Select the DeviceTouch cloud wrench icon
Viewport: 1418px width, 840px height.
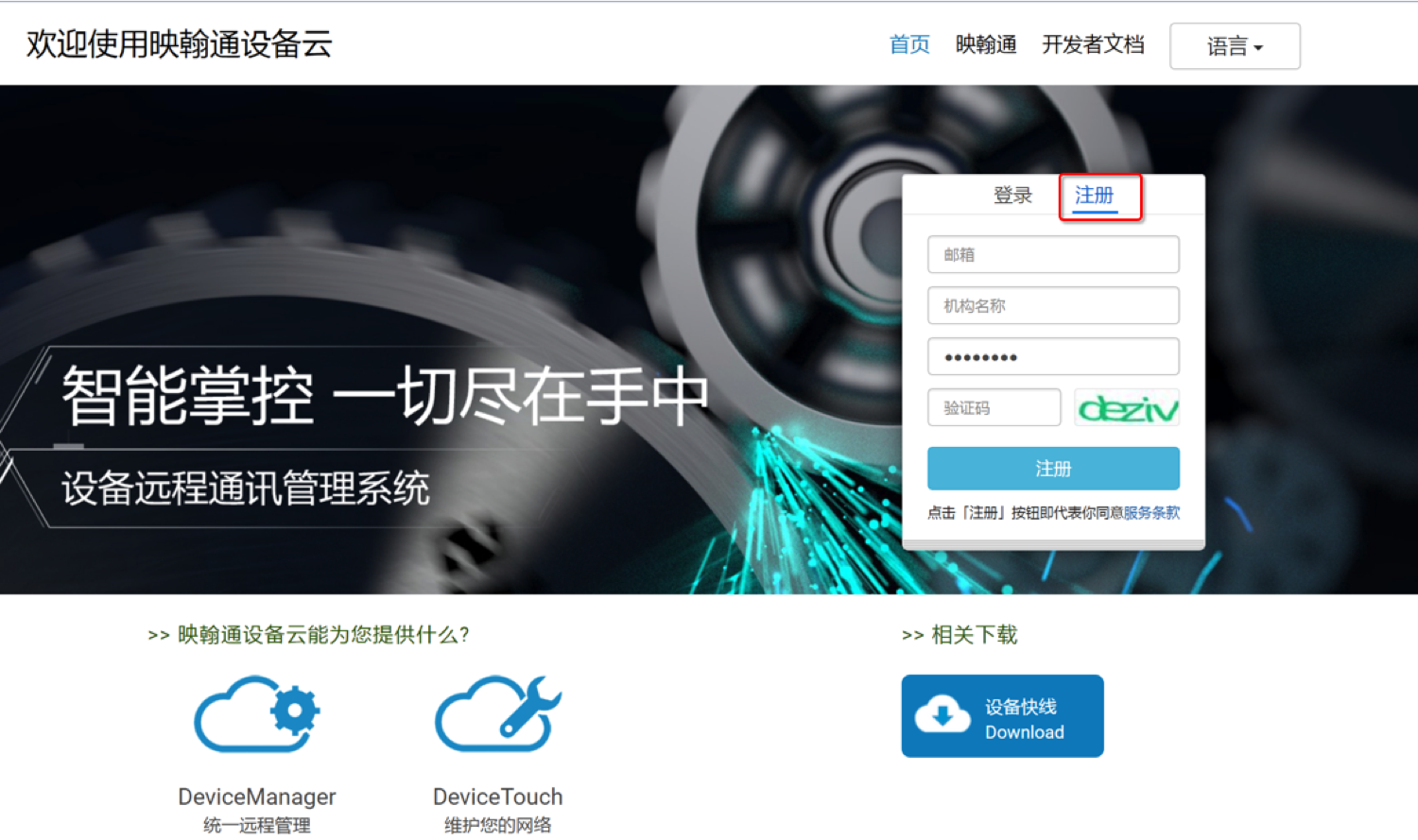(x=498, y=715)
